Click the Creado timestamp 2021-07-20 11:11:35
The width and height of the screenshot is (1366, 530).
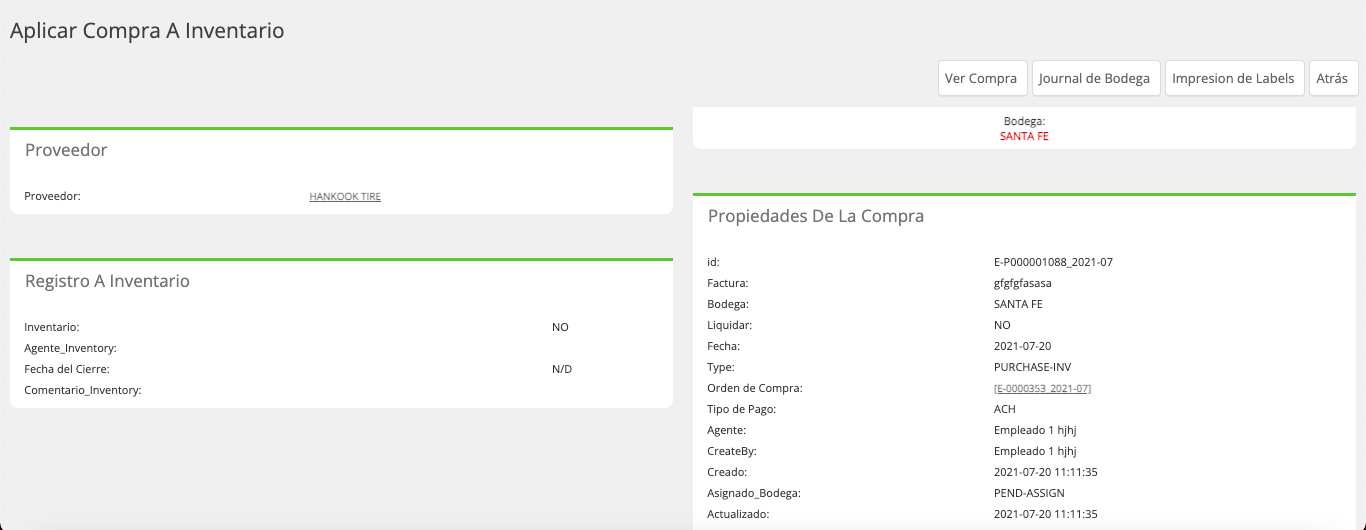click(x=1046, y=472)
